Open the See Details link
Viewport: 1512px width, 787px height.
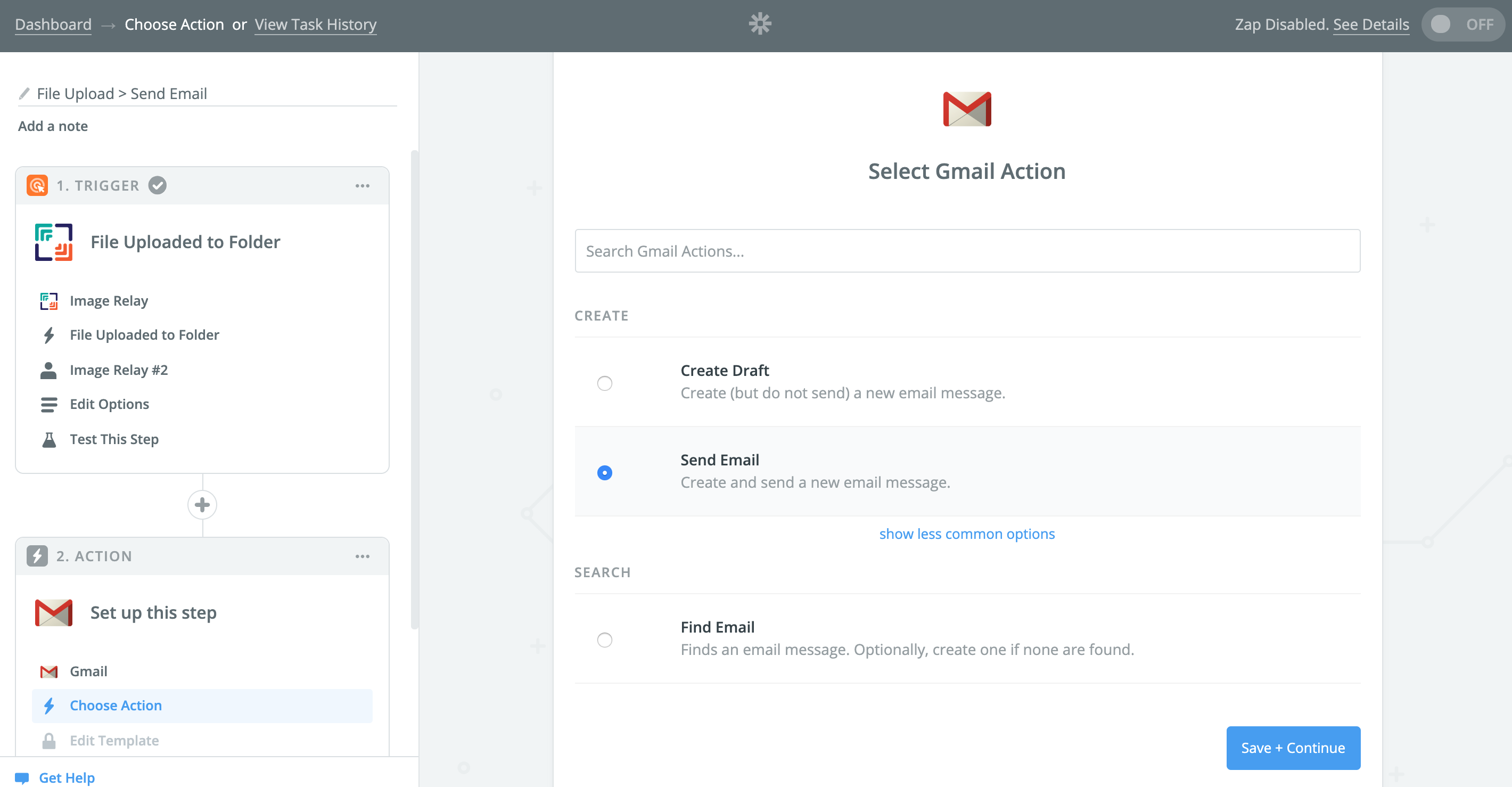point(1370,24)
